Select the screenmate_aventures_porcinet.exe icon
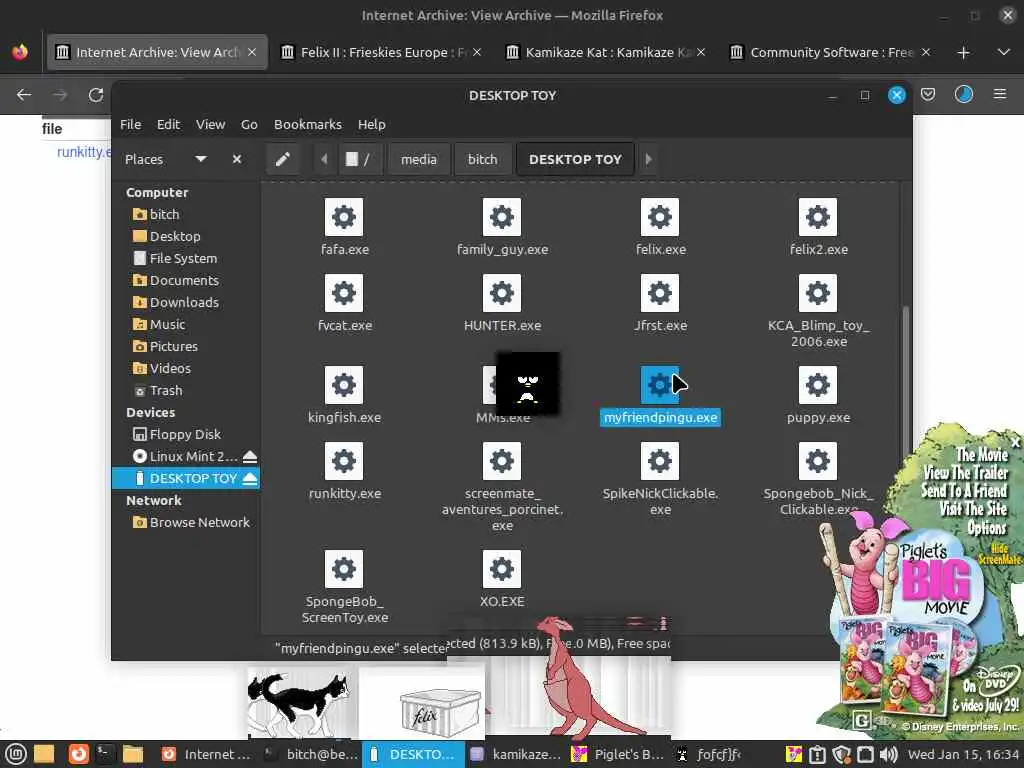 [x=502, y=461]
